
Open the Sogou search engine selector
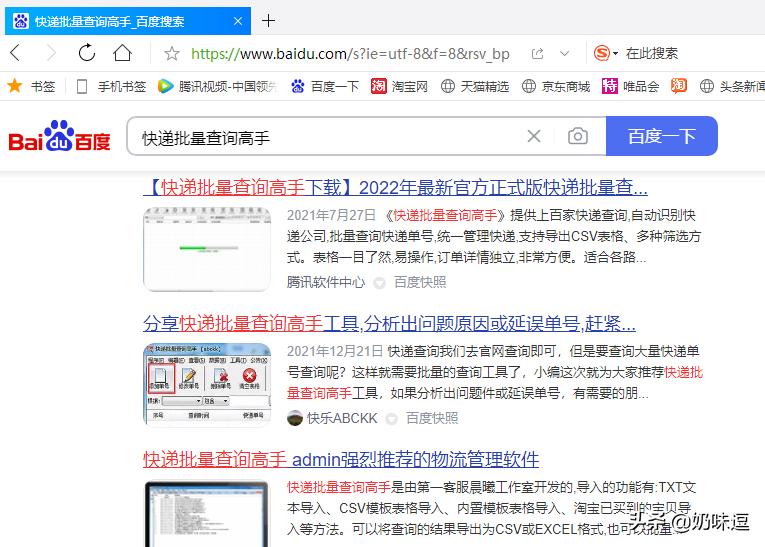pos(605,53)
